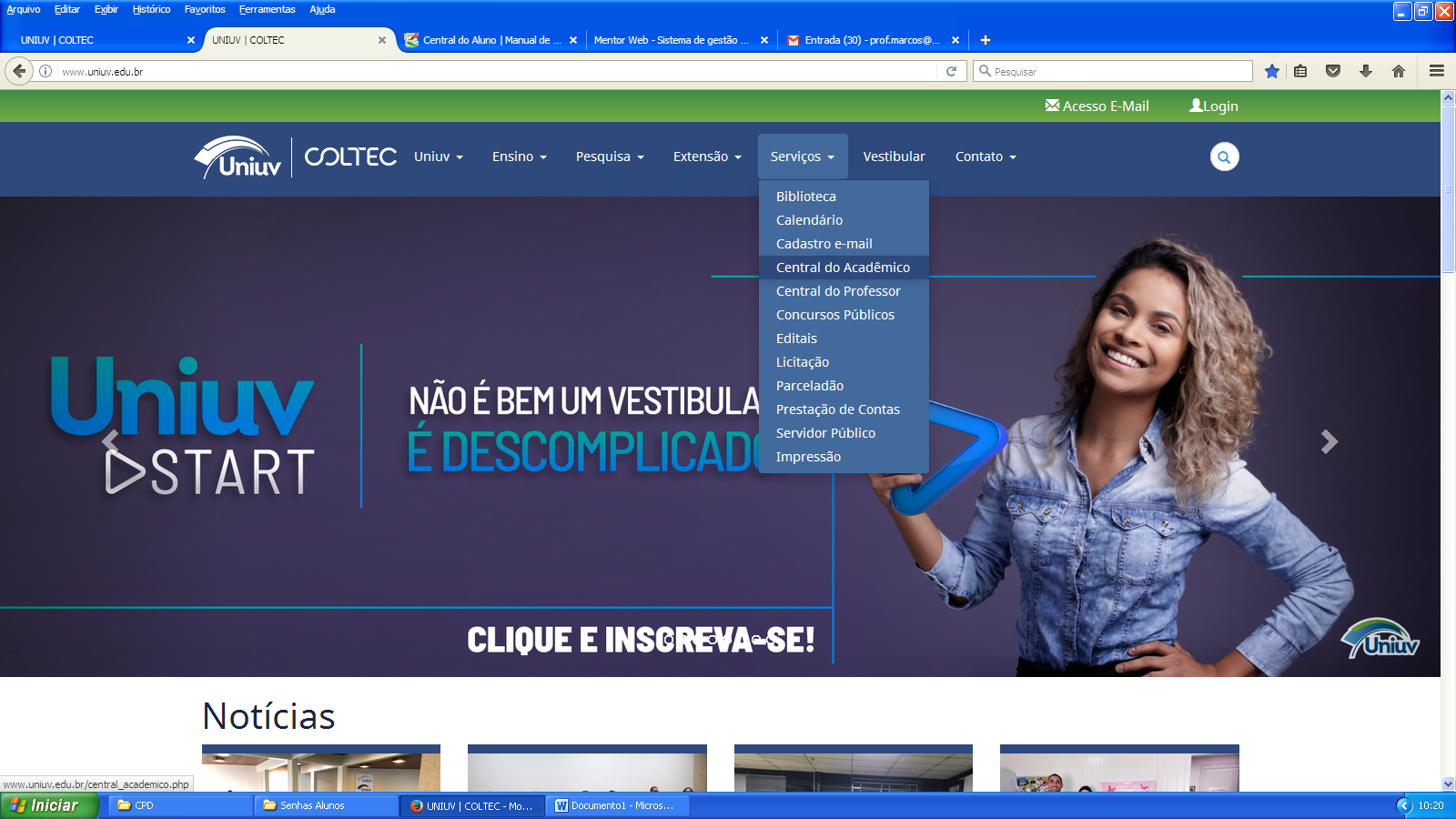
Task: Reload the page with refresh icon
Action: 951,71
